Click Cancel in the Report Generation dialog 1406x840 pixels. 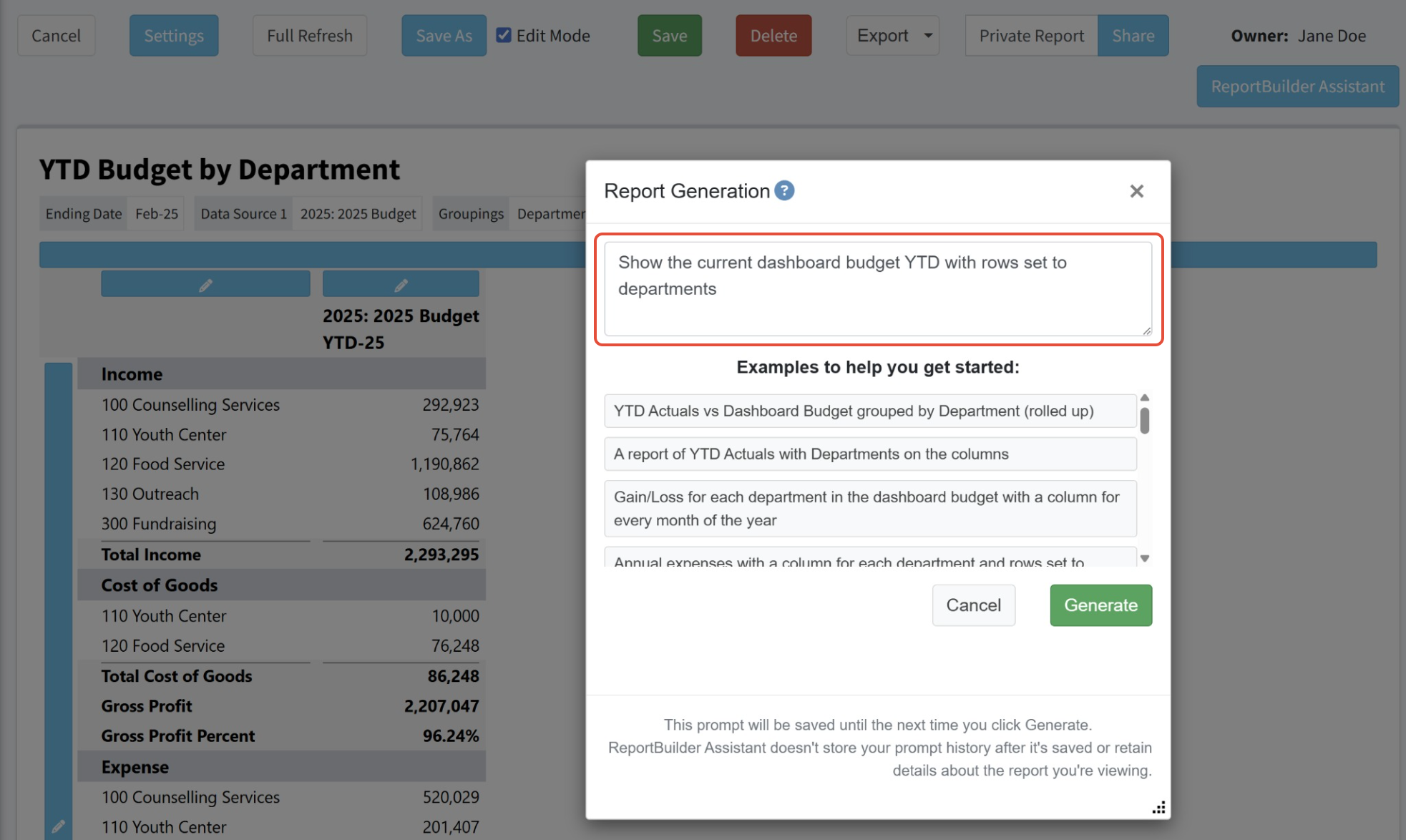pyautogui.click(x=973, y=605)
